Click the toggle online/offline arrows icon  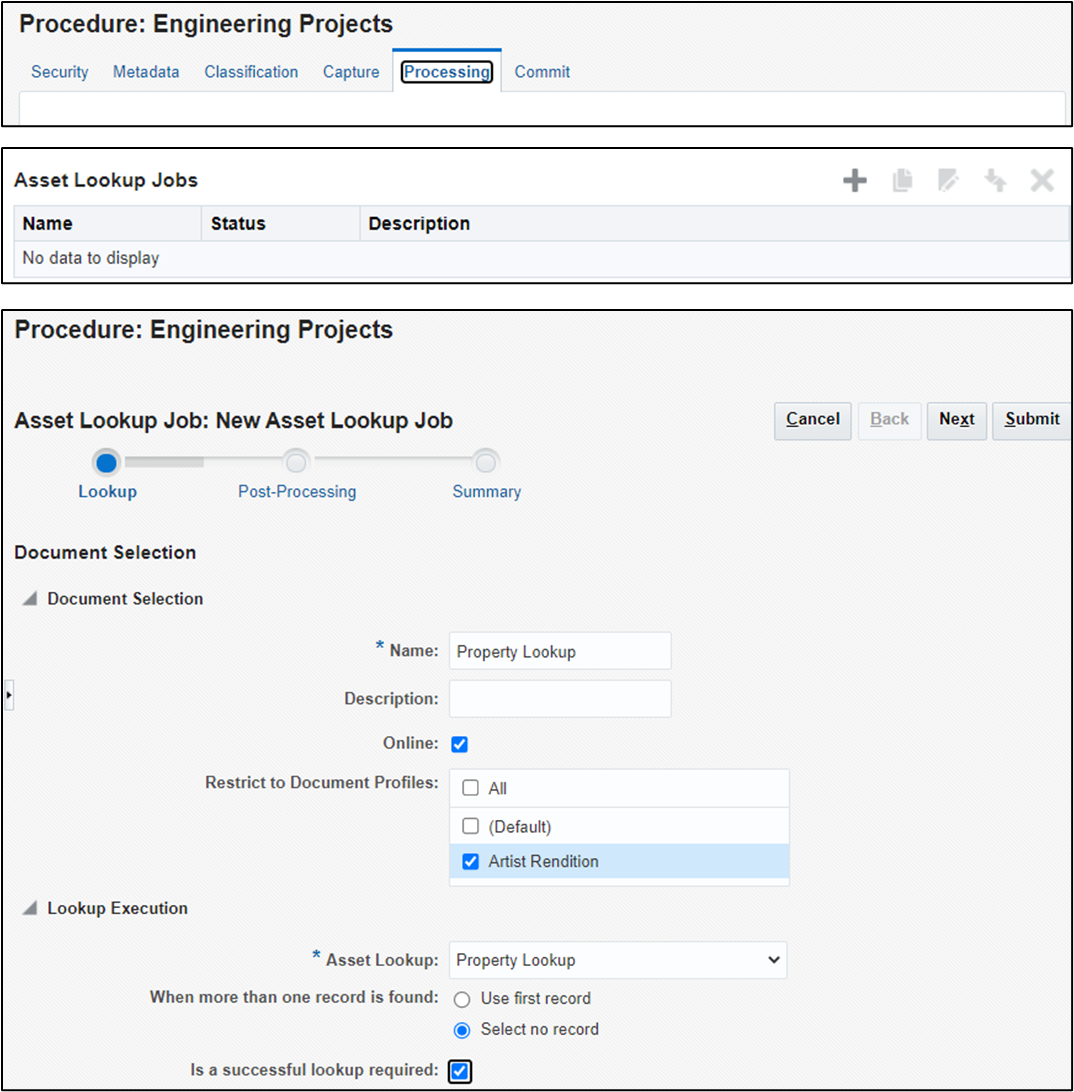[995, 180]
